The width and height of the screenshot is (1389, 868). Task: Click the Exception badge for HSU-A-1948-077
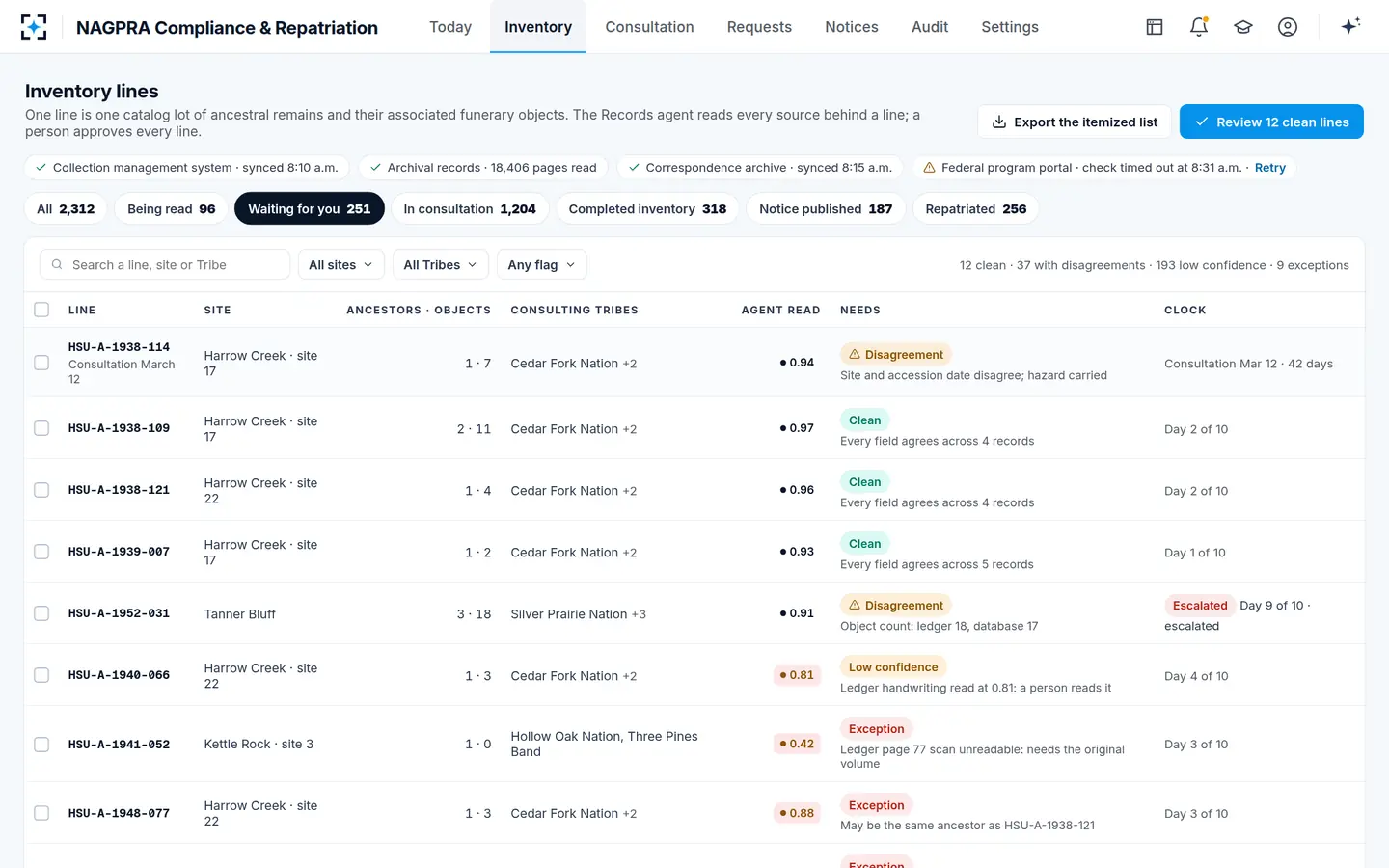(x=876, y=805)
